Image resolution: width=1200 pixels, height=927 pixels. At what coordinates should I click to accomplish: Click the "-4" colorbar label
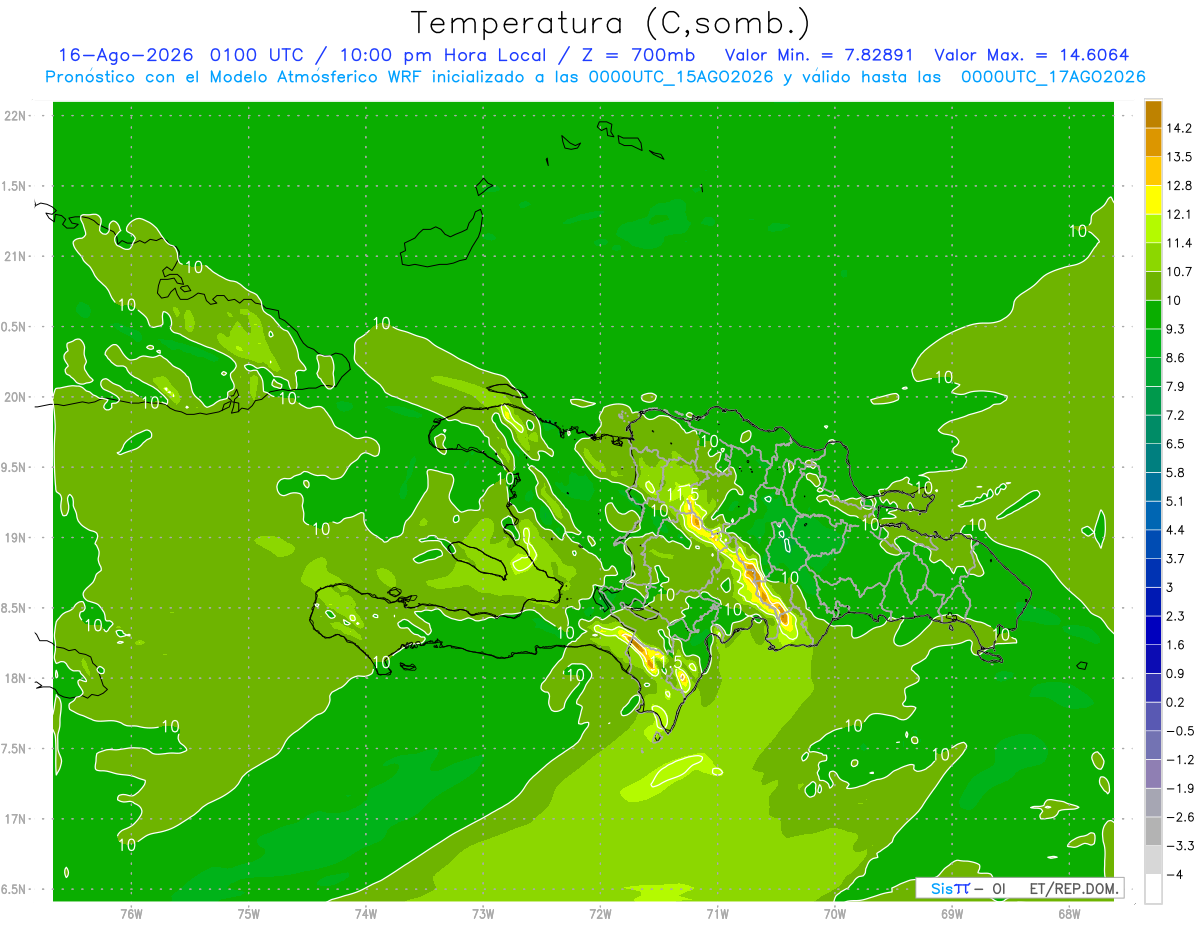(1177, 875)
